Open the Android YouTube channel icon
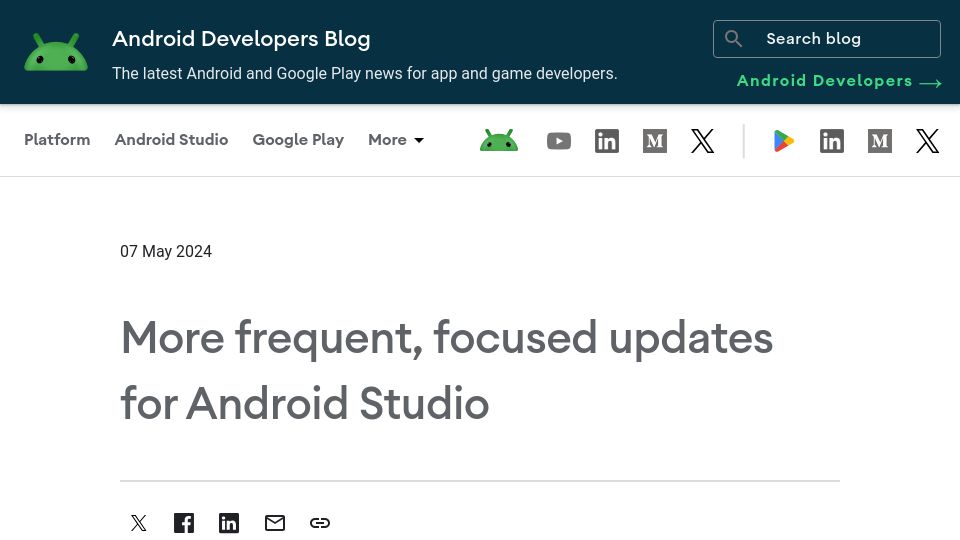 point(558,141)
